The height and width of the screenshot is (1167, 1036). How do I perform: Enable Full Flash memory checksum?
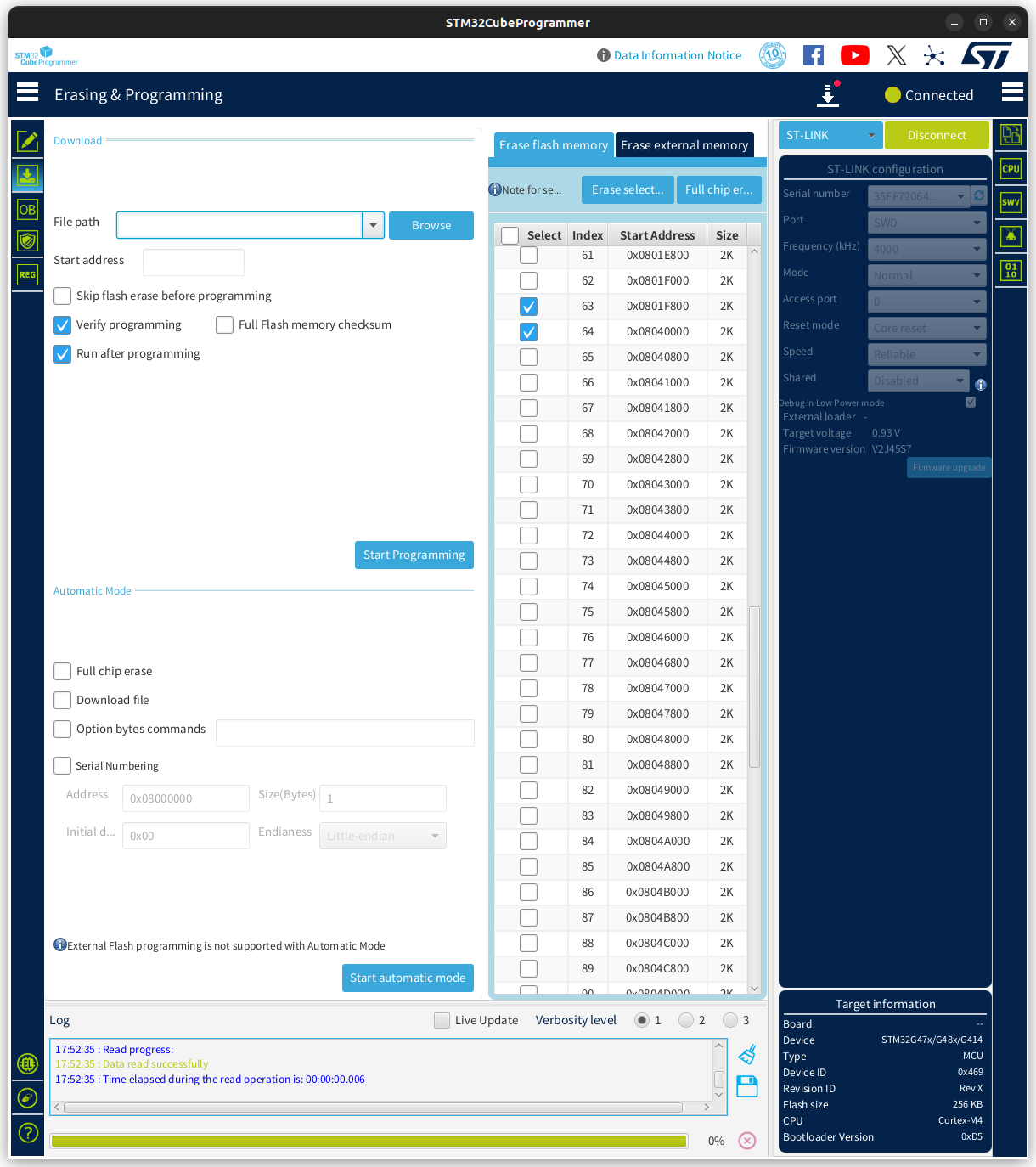224,324
